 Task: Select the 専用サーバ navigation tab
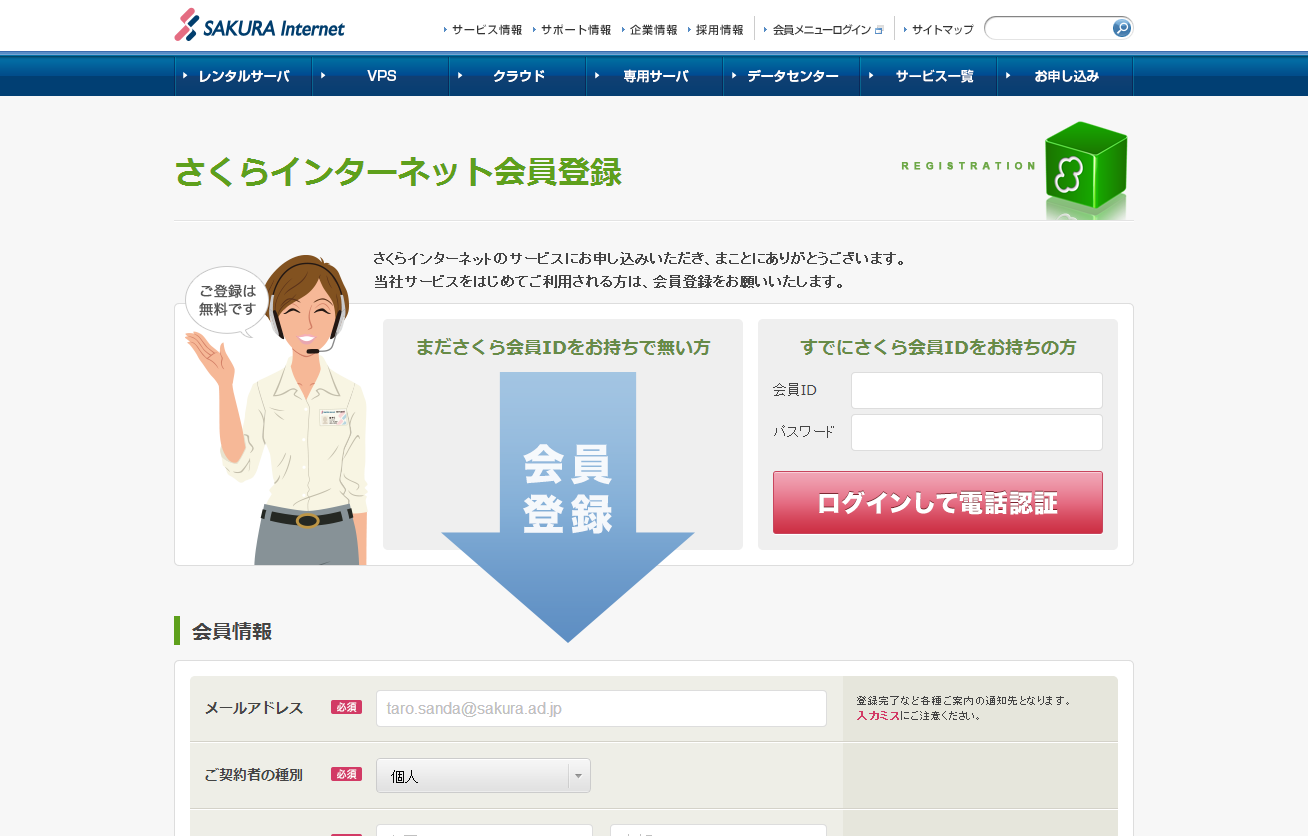click(x=655, y=76)
